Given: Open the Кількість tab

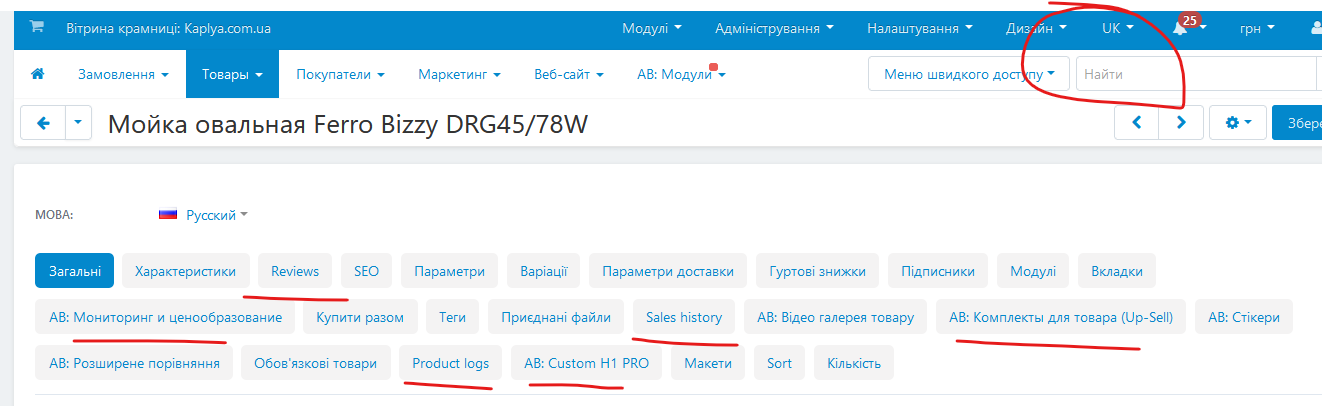Looking at the screenshot, I should pos(854,363).
